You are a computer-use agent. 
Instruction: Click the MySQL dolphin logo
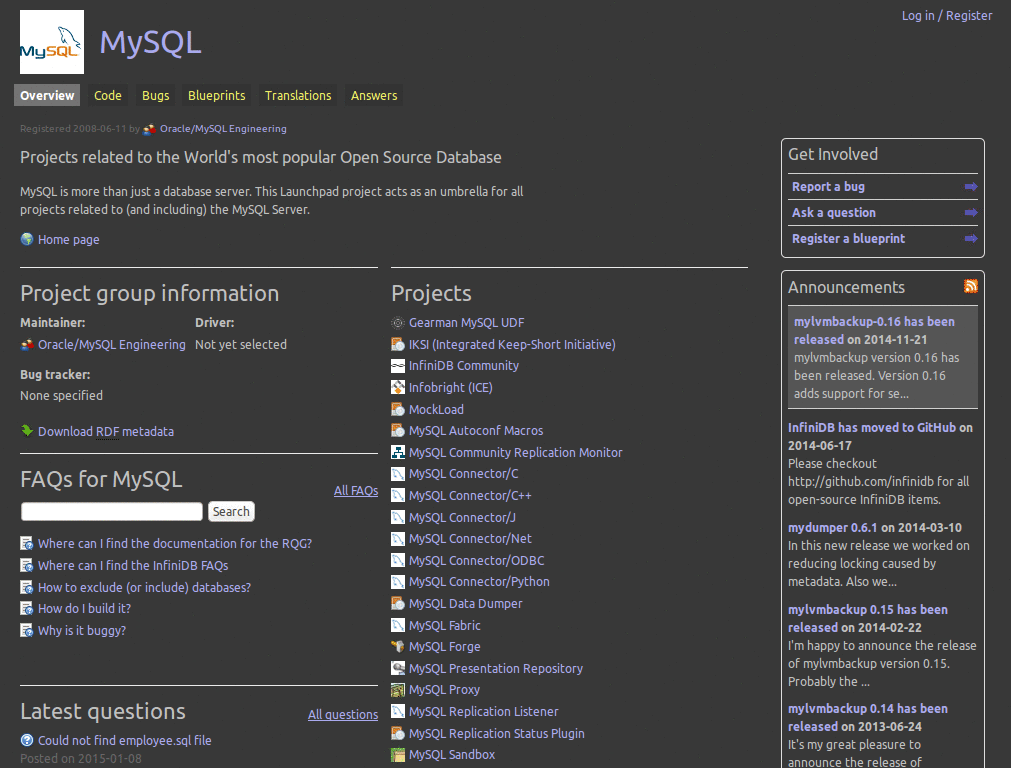pyautogui.click(x=52, y=42)
